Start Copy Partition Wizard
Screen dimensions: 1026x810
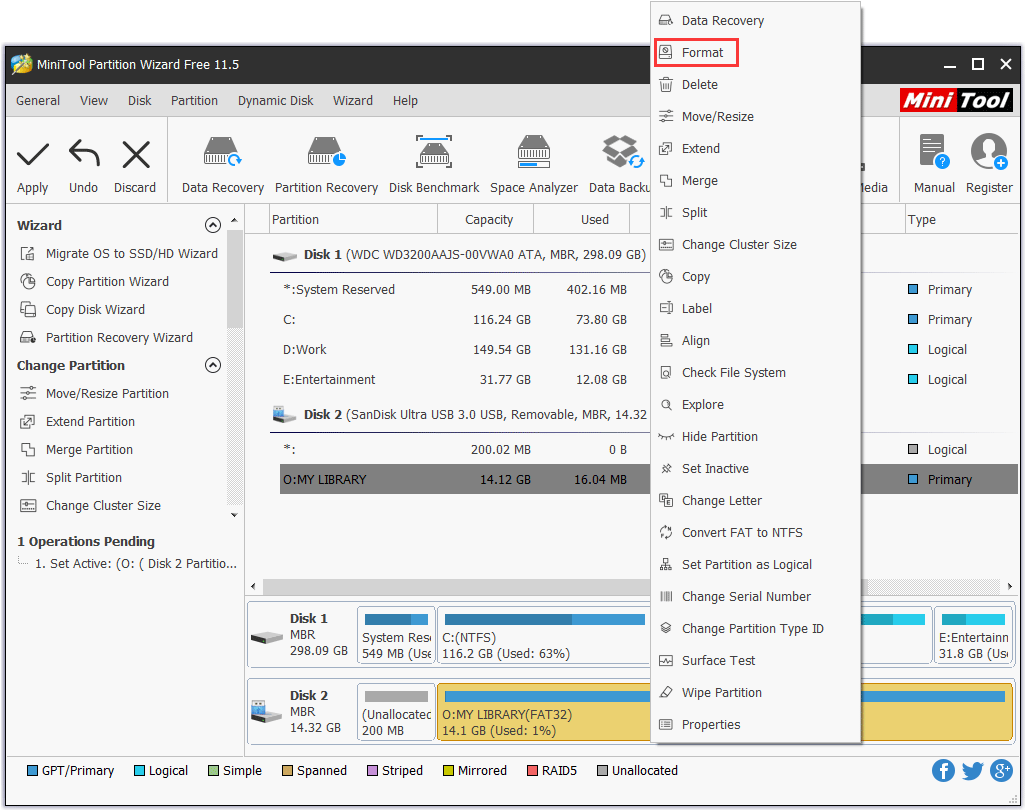point(95,282)
